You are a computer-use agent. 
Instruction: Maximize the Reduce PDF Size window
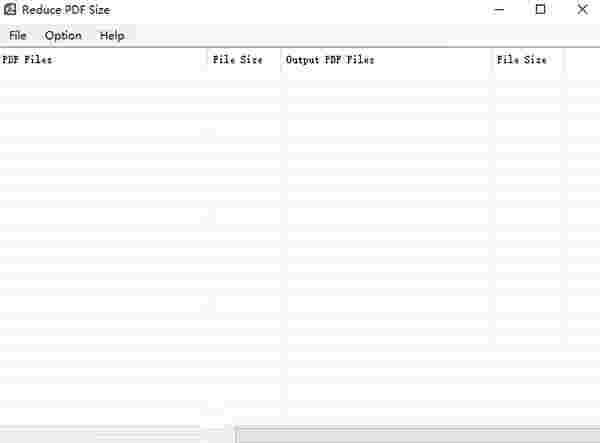pos(540,10)
